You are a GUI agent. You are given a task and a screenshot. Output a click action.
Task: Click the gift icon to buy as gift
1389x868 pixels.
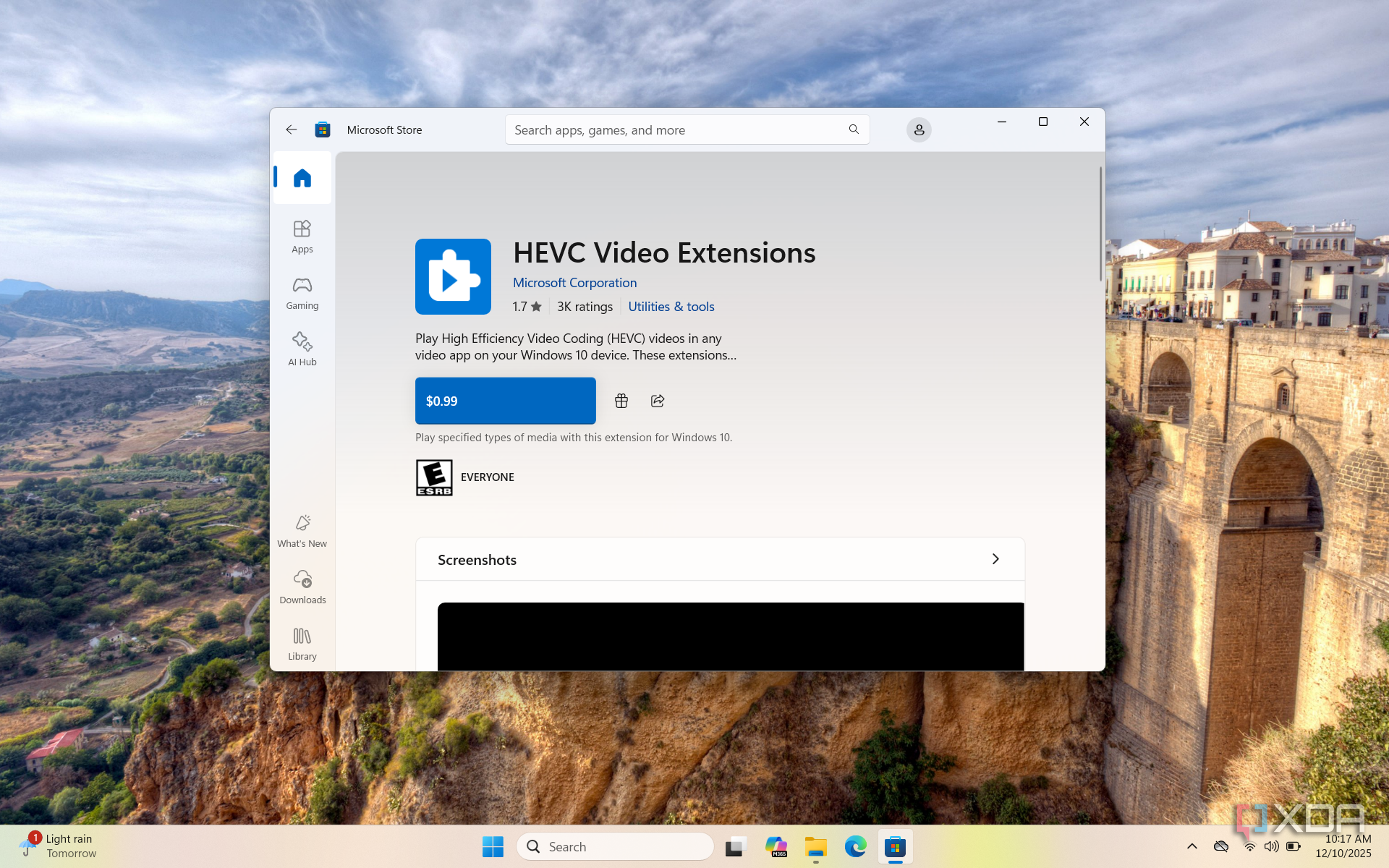point(621,401)
